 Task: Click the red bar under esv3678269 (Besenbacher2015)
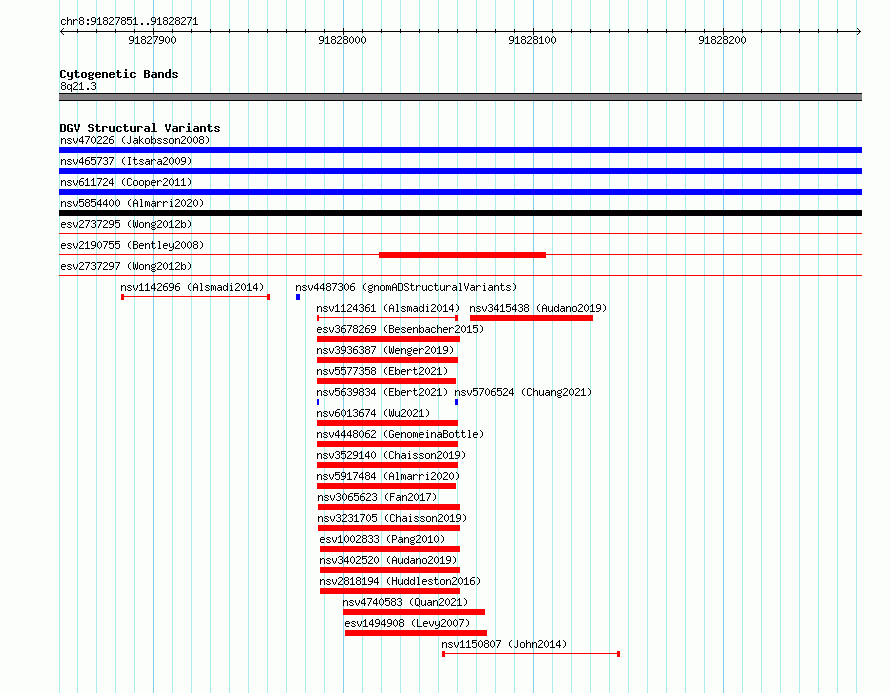[388, 339]
